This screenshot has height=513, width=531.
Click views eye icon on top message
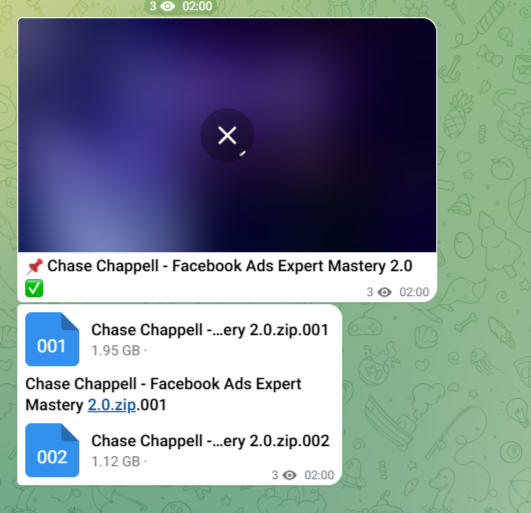(x=167, y=6)
